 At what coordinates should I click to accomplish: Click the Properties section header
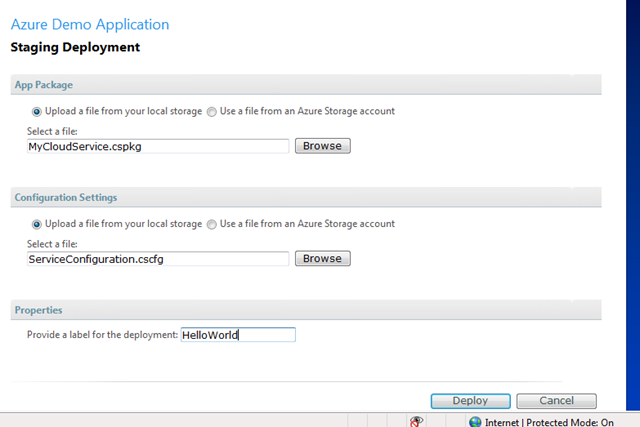coord(306,310)
